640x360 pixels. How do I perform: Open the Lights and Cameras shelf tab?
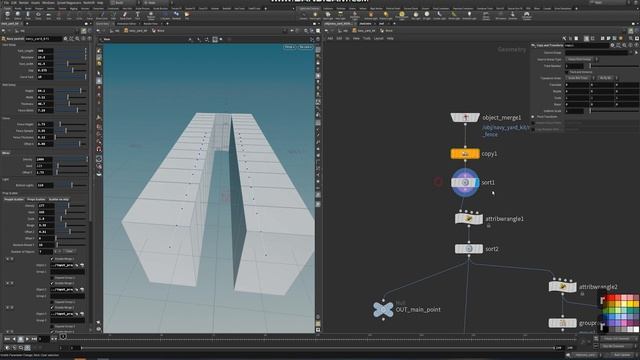coord(309,8)
